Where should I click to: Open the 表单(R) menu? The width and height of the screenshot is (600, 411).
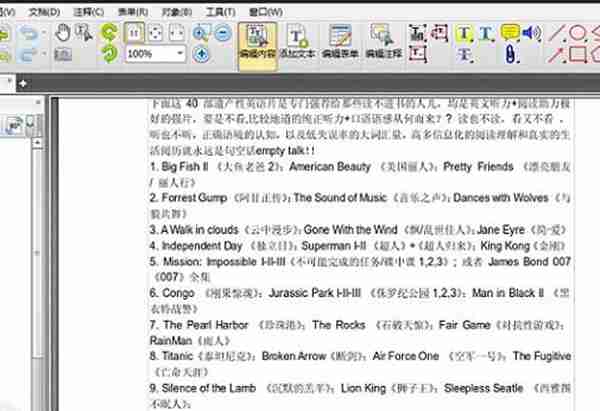point(133,12)
